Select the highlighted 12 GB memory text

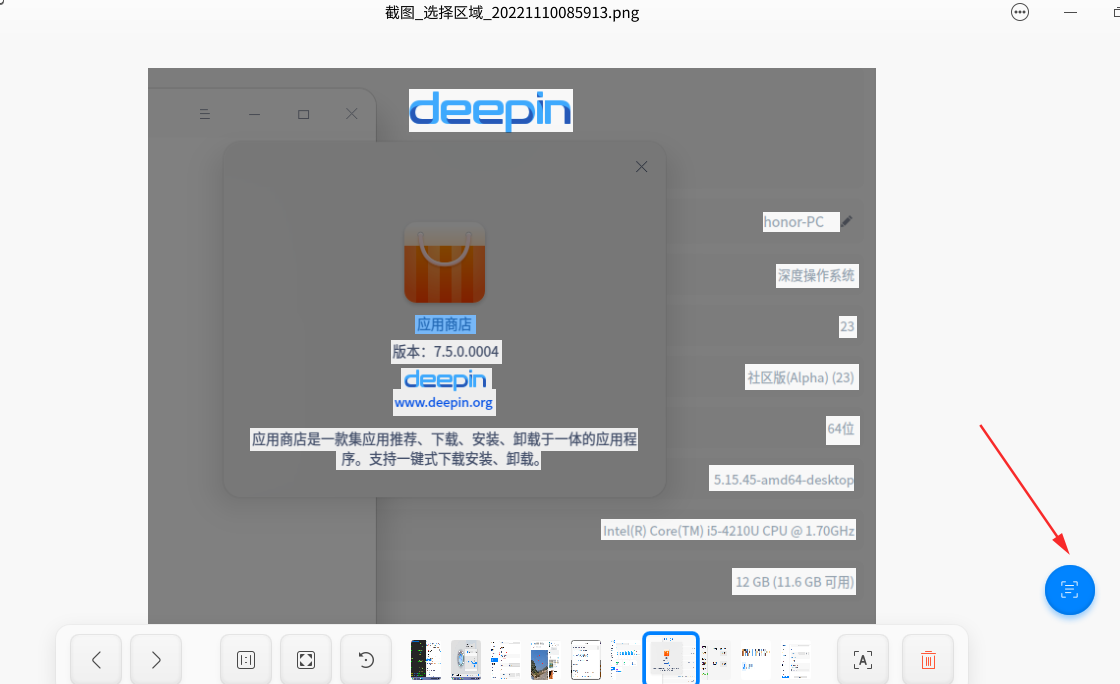pyautogui.click(x=793, y=581)
